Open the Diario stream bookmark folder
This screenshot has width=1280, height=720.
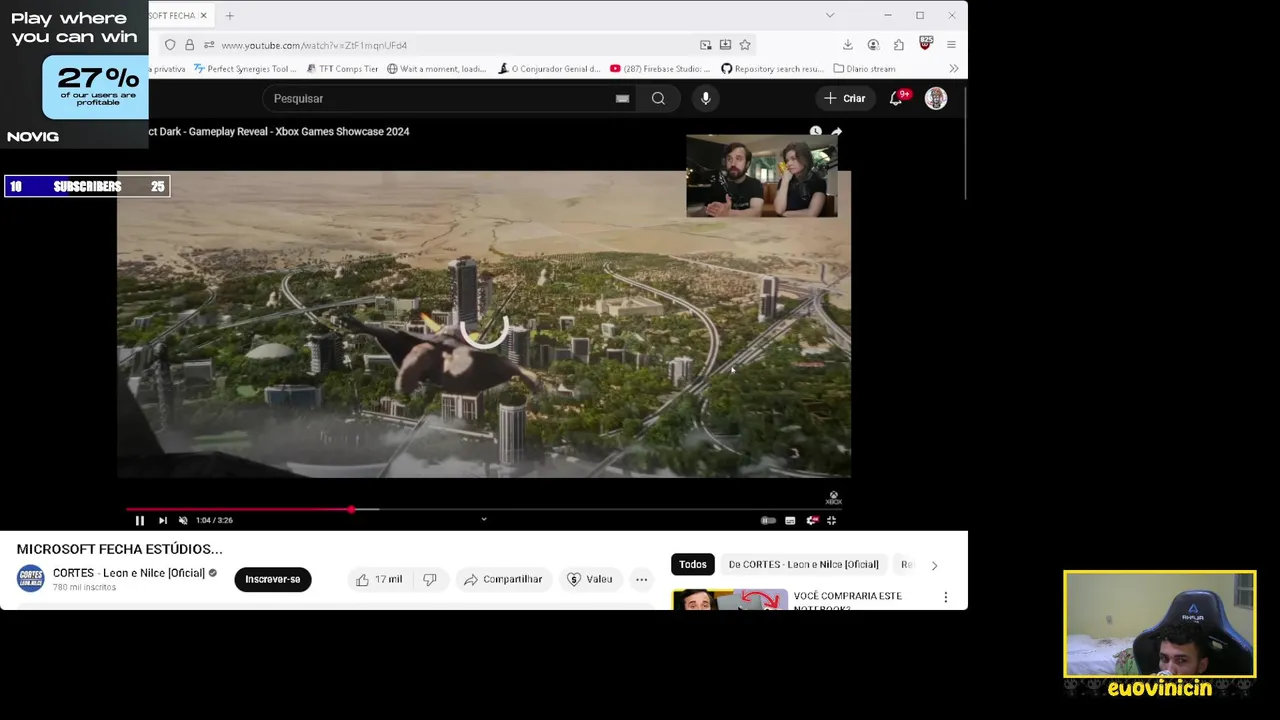coord(864,69)
